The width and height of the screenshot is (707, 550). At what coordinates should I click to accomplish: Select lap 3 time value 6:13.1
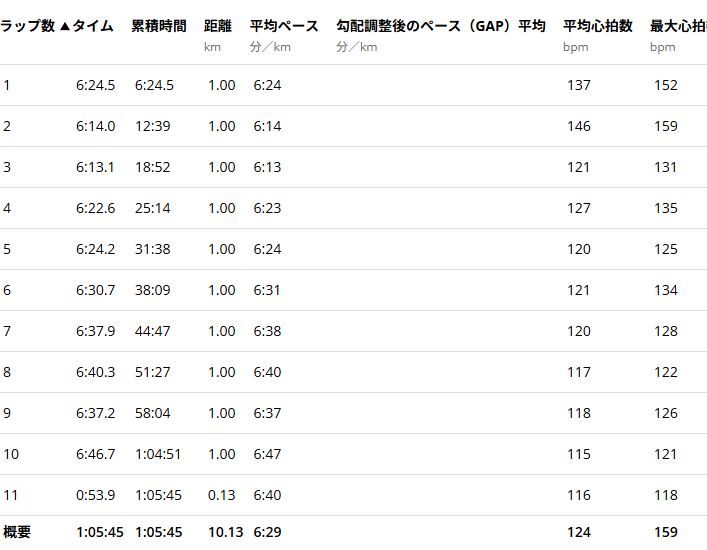coord(96,167)
